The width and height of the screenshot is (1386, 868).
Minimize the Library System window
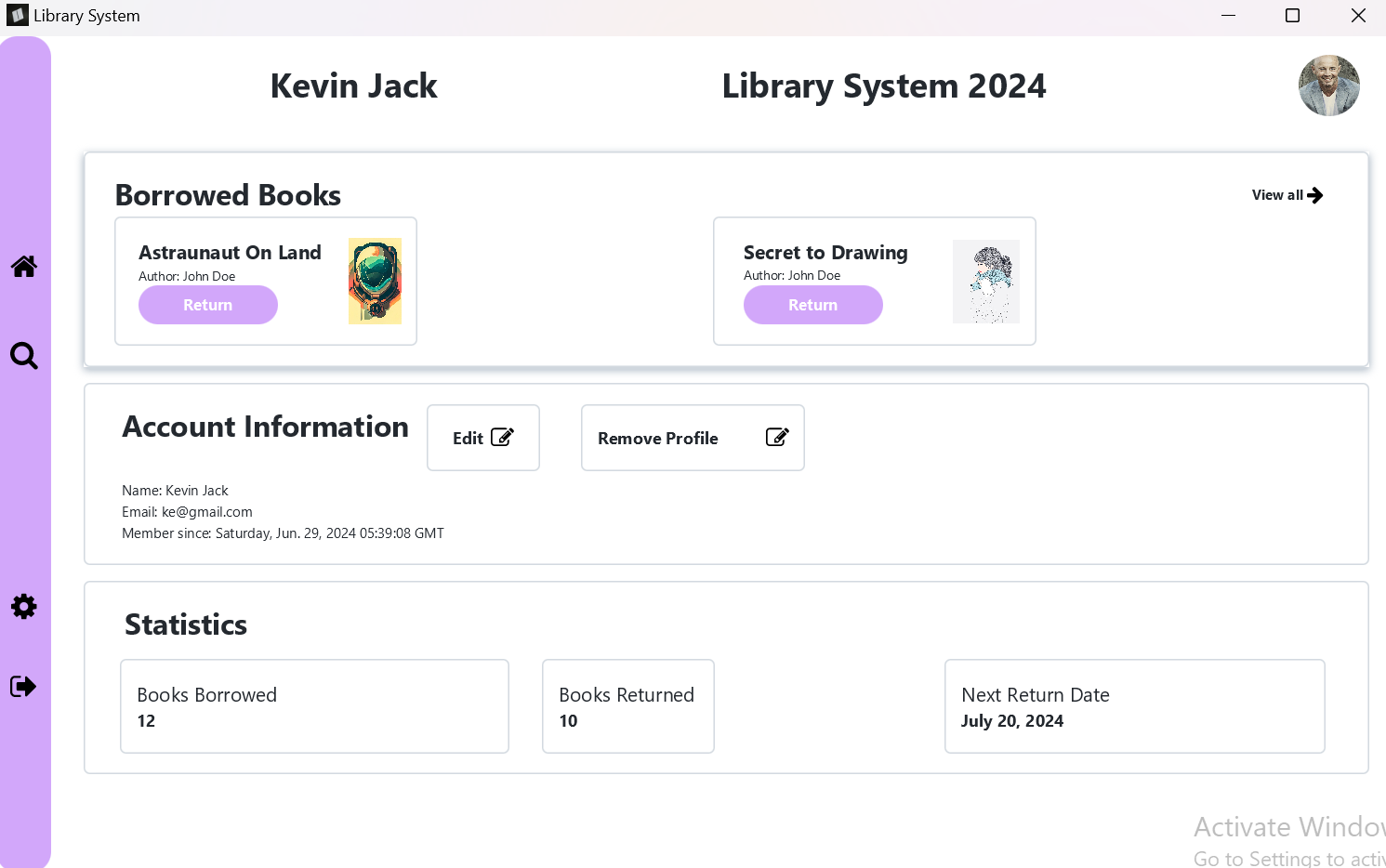[1228, 16]
